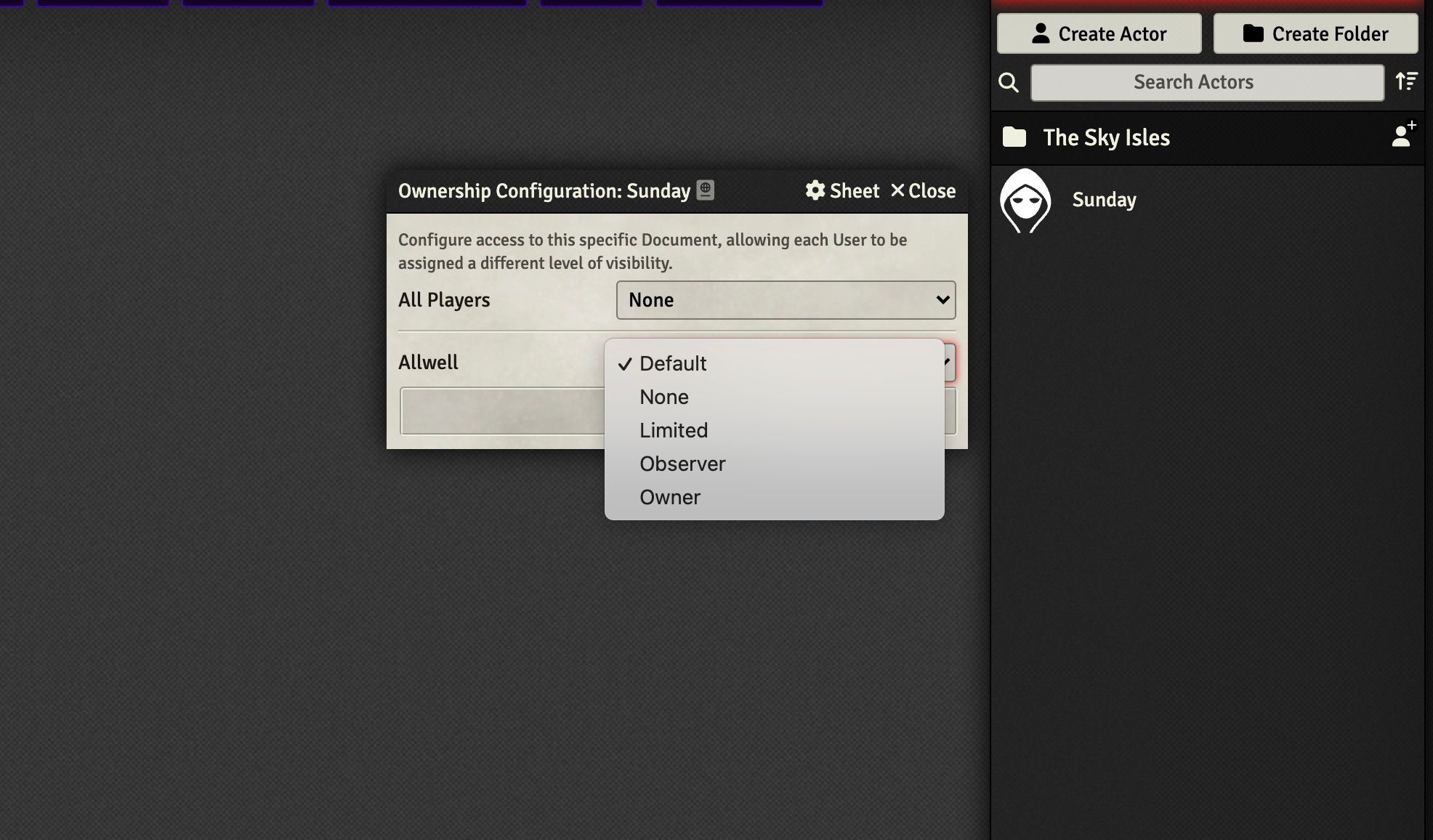1433x840 pixels.
Task: Click the Allwell dropdown arrow
Action: coord(949,362)
